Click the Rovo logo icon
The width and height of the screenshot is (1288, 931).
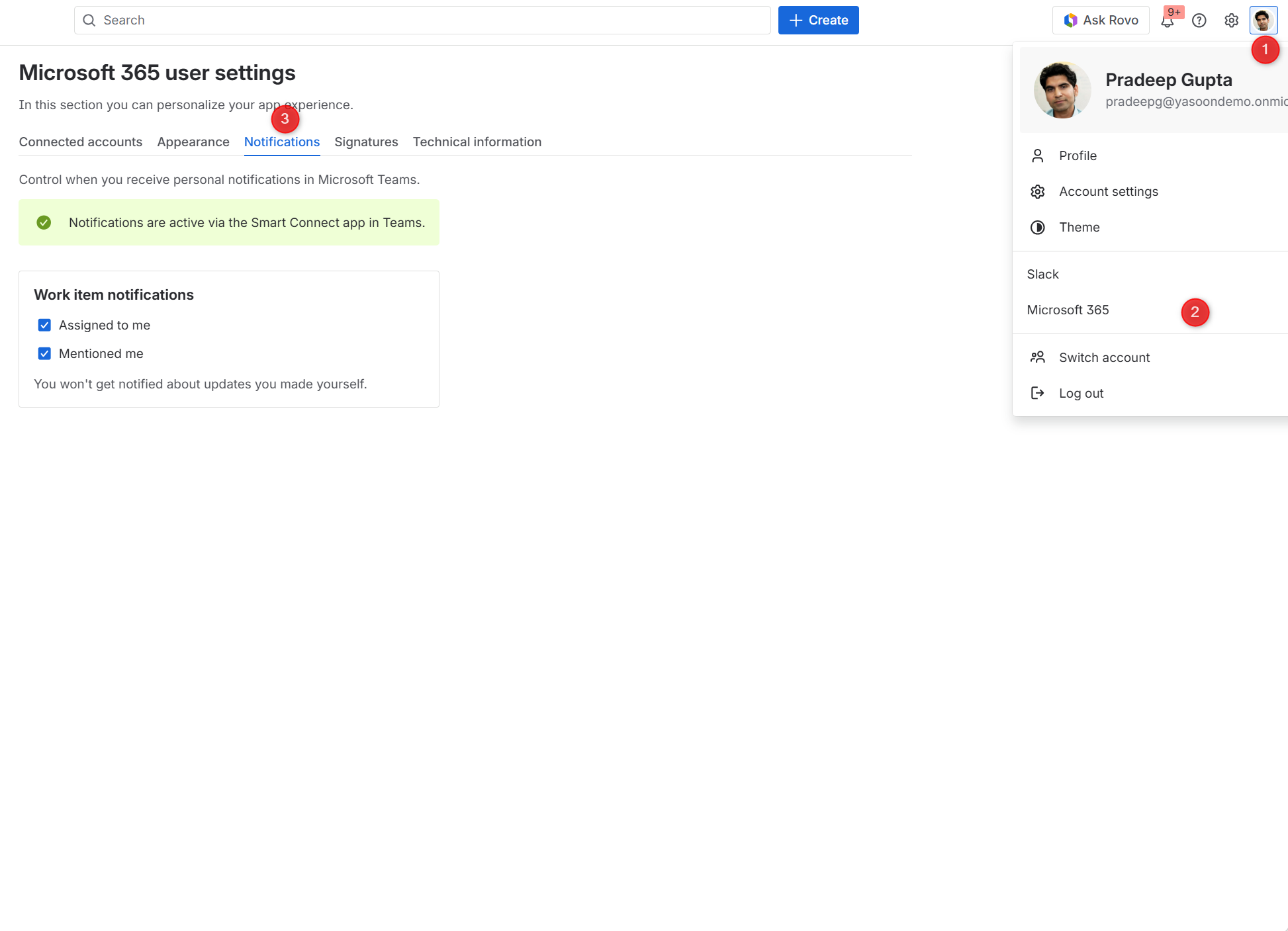click(x=1070, y=21)
